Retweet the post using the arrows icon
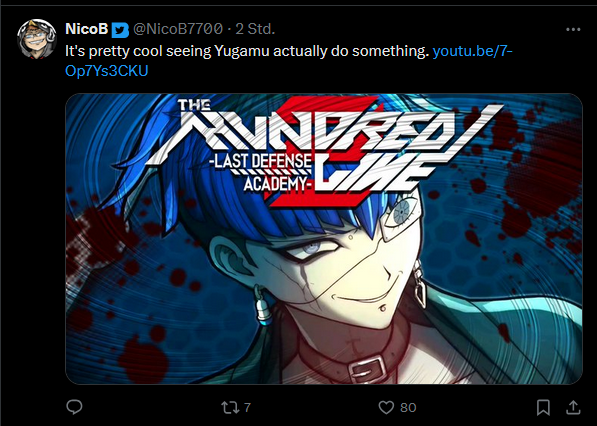 [x=230, y=407]
